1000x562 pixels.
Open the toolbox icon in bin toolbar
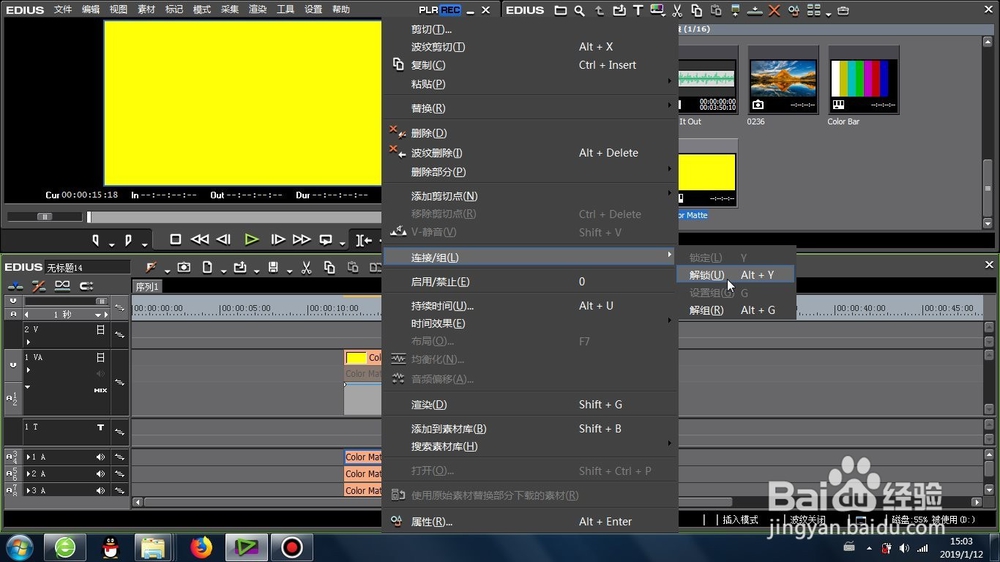coord(843,10)
